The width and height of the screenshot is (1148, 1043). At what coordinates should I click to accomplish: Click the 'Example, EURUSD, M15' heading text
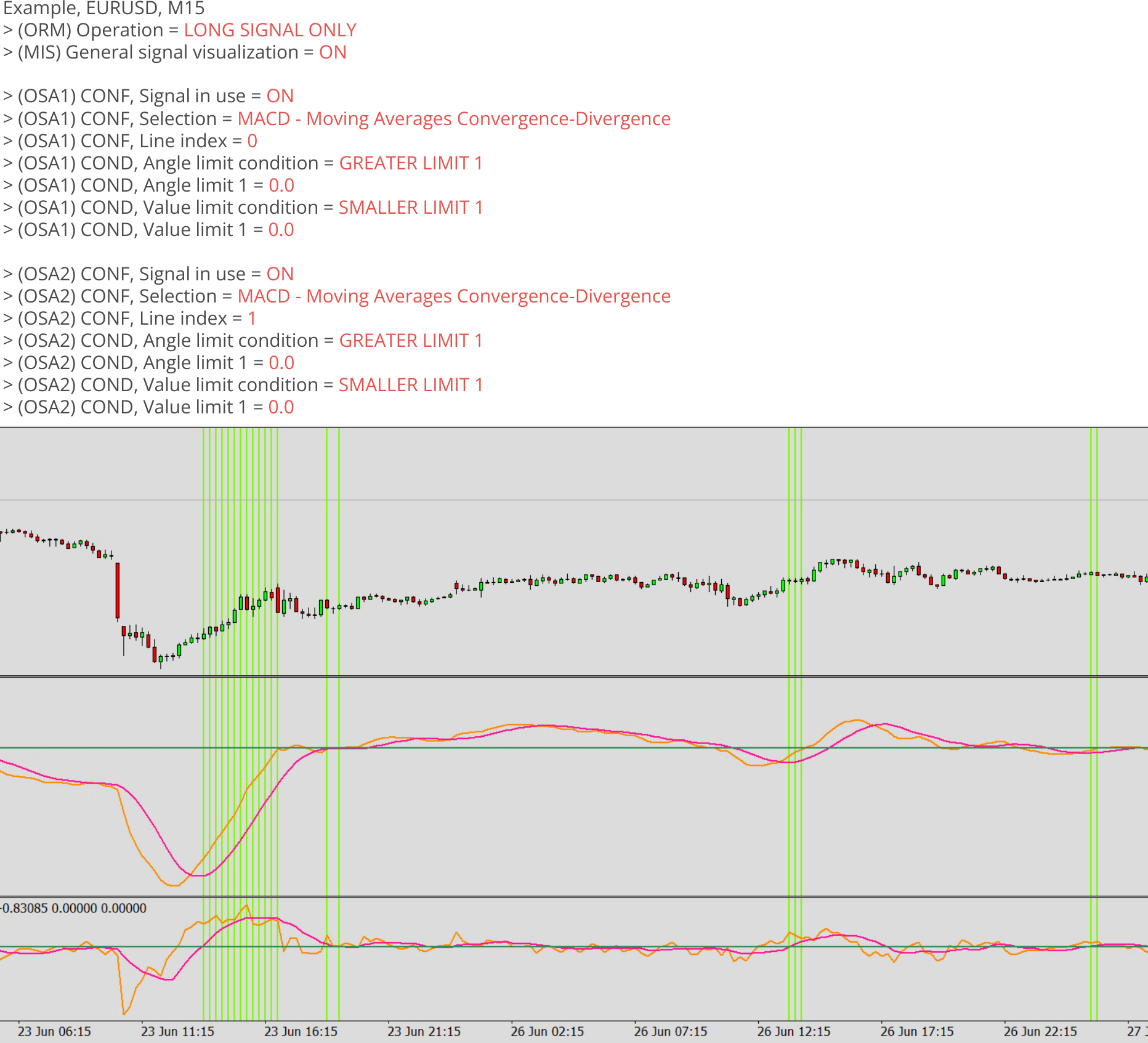pyautogui.click(x=104, y=8)
